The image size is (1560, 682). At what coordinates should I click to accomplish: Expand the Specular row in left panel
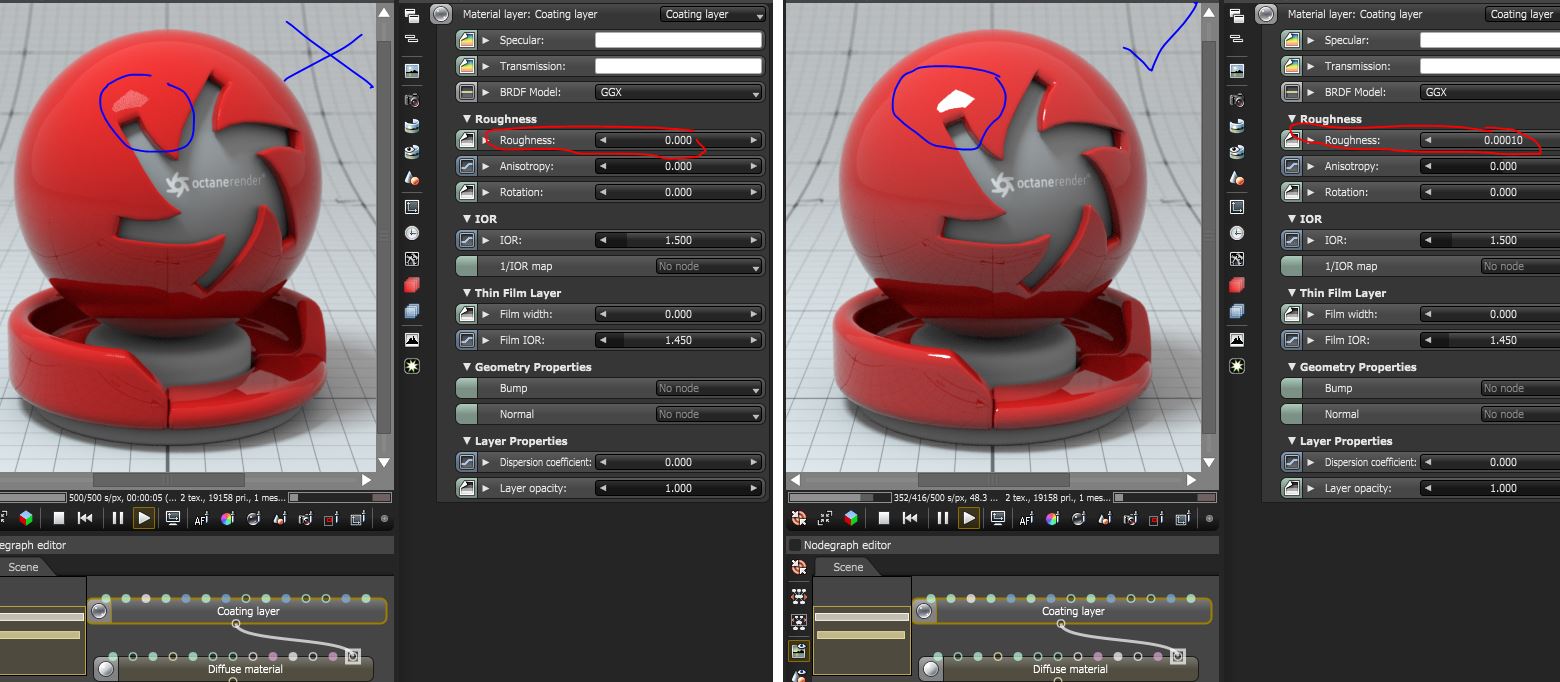click(x=487, y=40)
